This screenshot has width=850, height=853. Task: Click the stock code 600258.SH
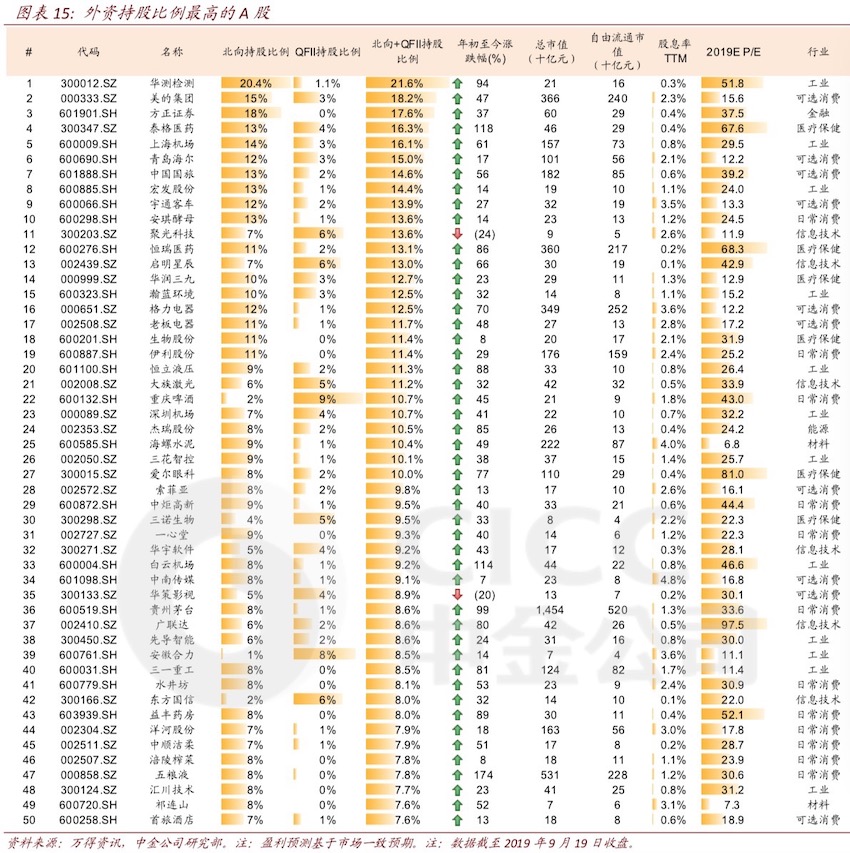pyautogui.click(x=88, y=820)
